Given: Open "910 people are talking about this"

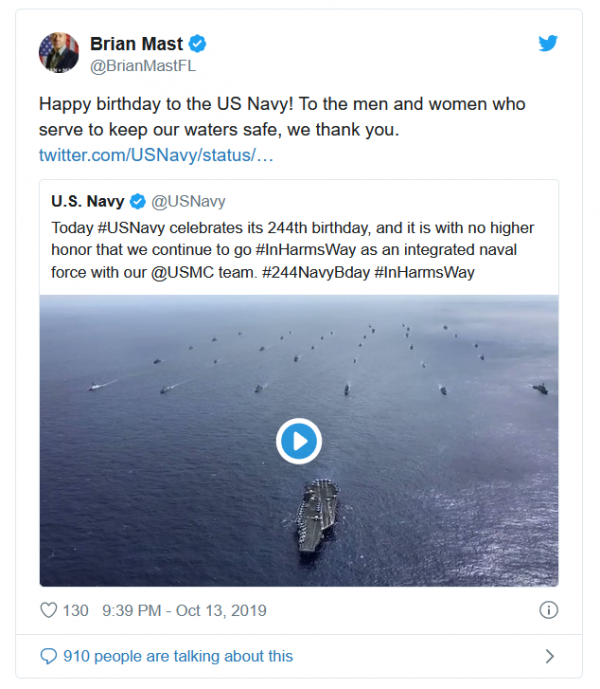Looking at the screenshot, I should point(178,656).
